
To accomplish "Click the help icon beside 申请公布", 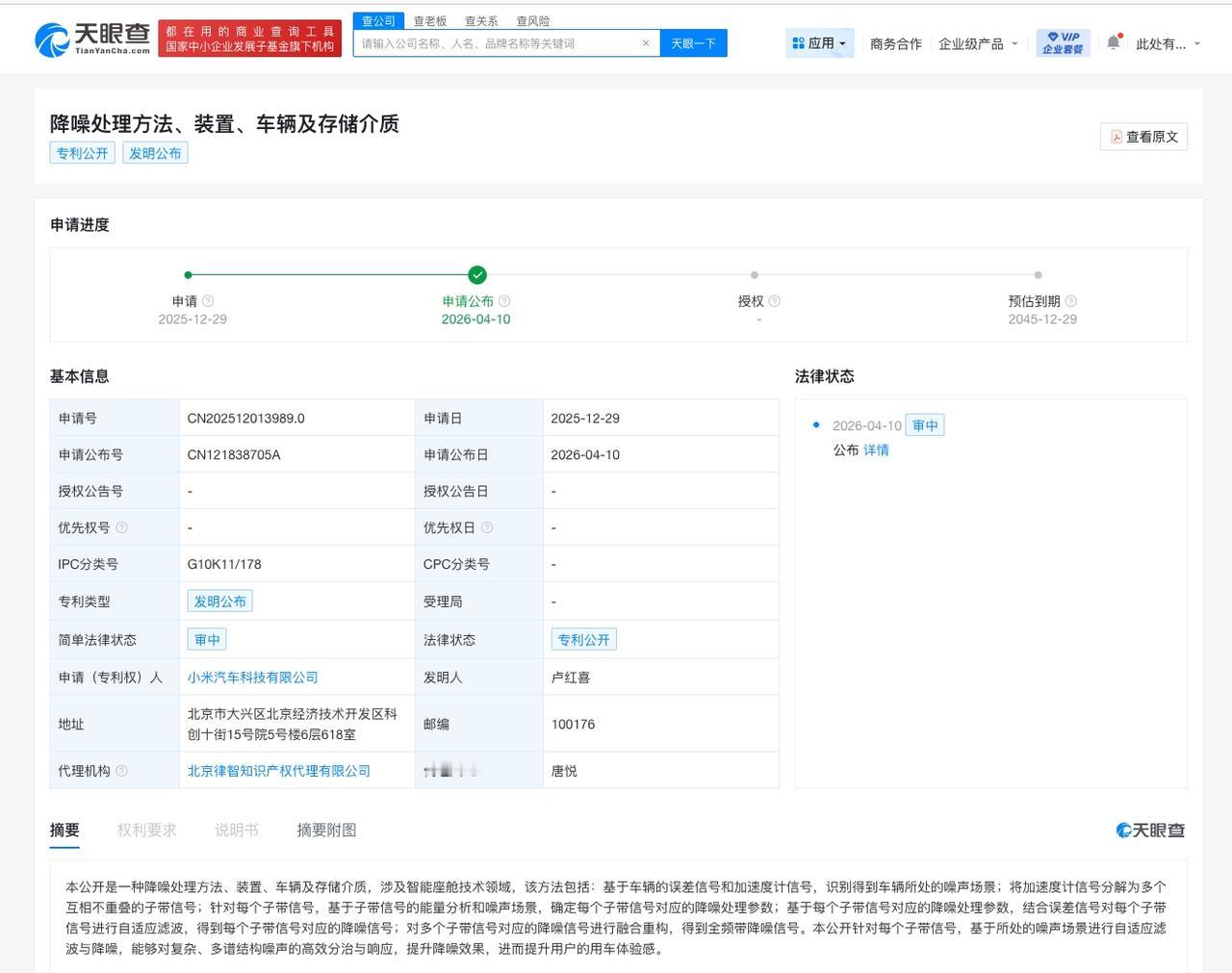I will 503,300.
